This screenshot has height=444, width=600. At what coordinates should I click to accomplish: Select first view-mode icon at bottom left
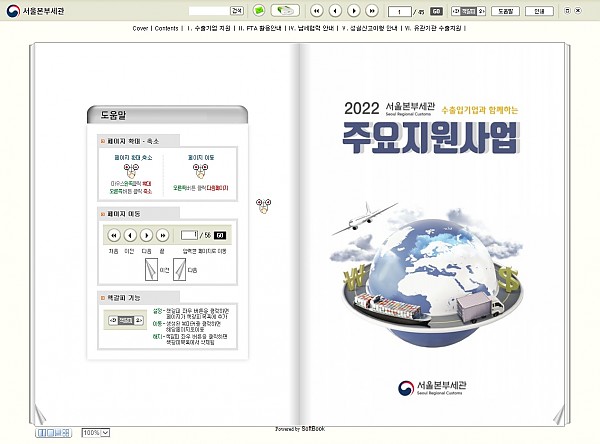pyautogui.click(x=41, y=433)
